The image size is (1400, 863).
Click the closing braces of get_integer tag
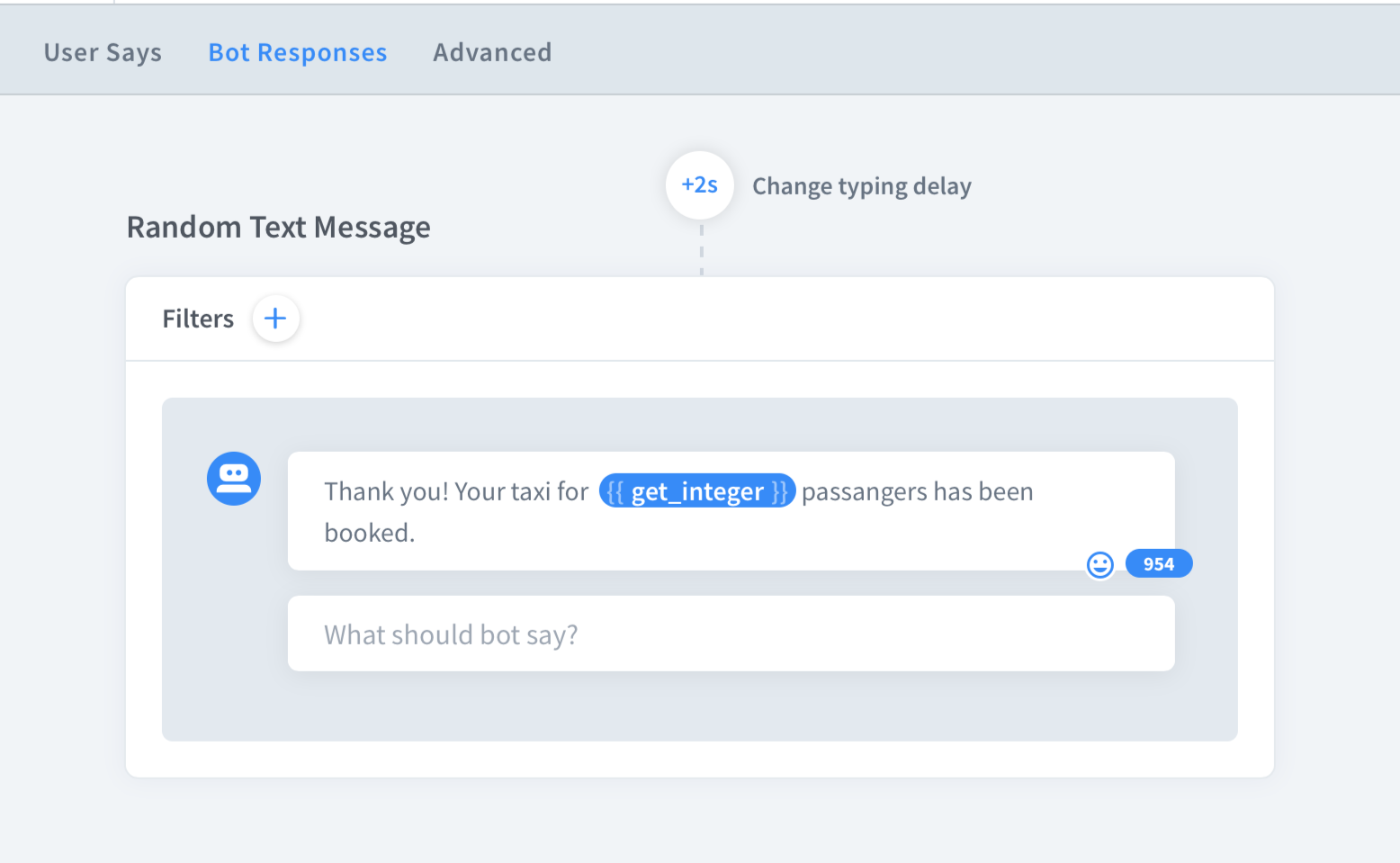(x=779, y=491)
